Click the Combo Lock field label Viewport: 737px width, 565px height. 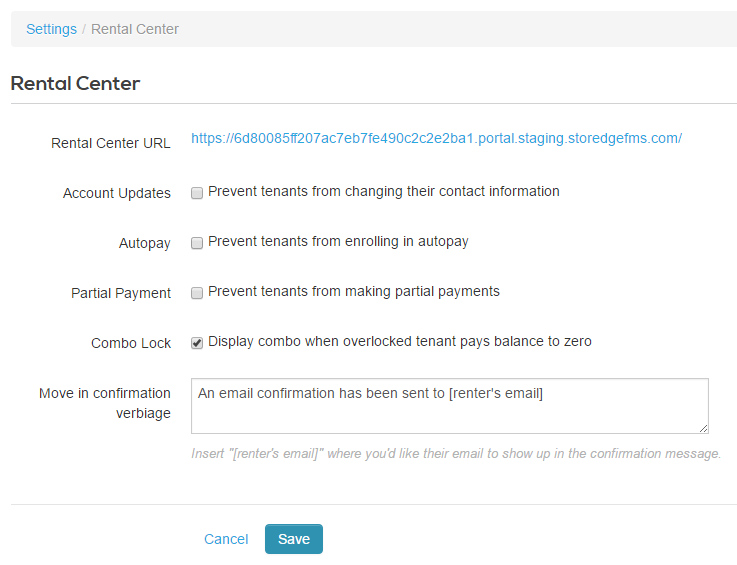click(131, 343)
